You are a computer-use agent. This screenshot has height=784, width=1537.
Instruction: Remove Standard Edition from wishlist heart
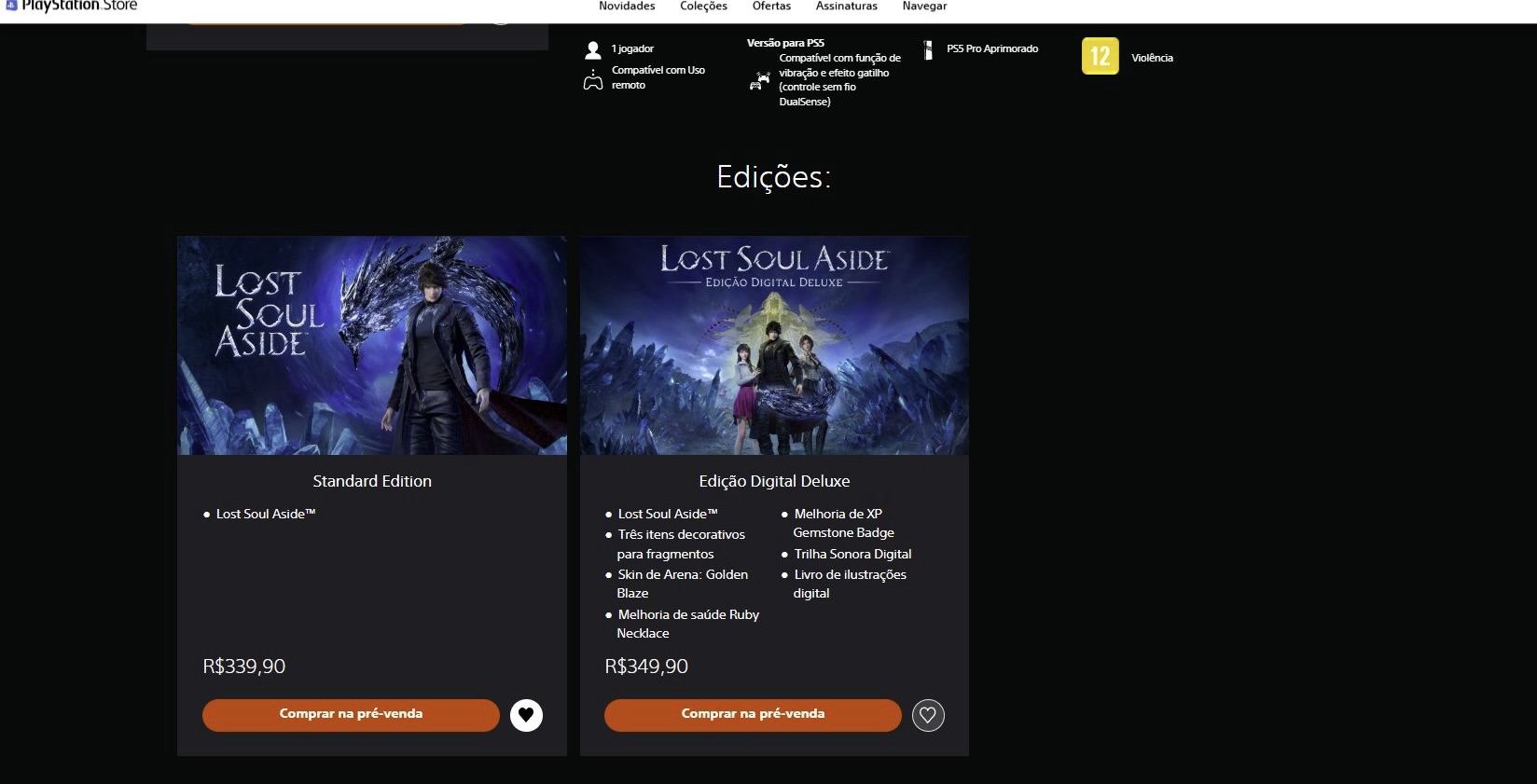click(x=526, y=715)
